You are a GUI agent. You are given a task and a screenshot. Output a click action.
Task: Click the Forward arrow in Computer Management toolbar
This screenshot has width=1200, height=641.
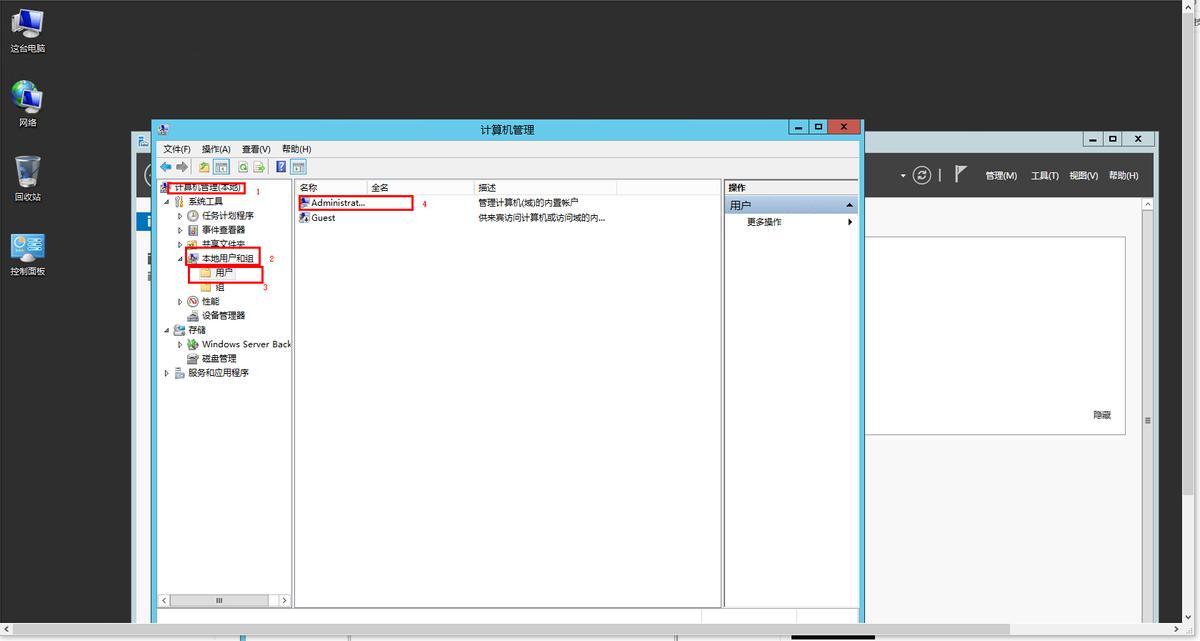(182, 167)
